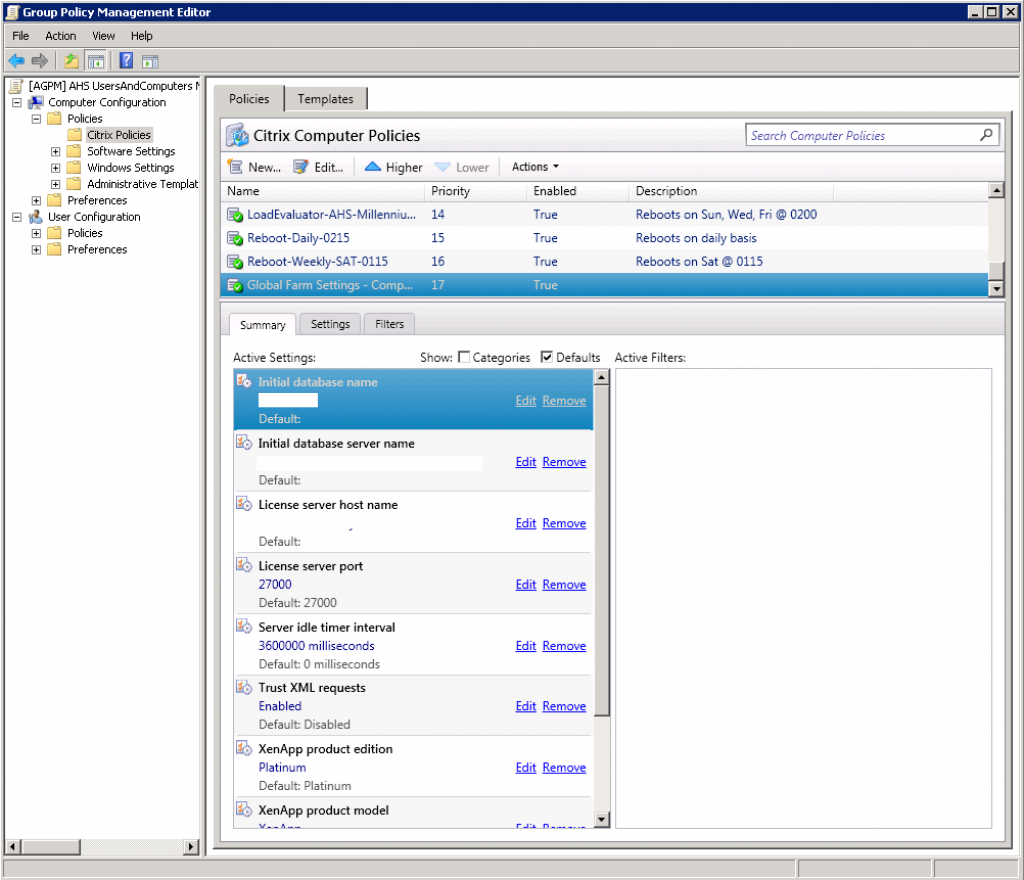Switch to the Templates tab
The width and height of the screenshot is (1024, 880).
325,99
